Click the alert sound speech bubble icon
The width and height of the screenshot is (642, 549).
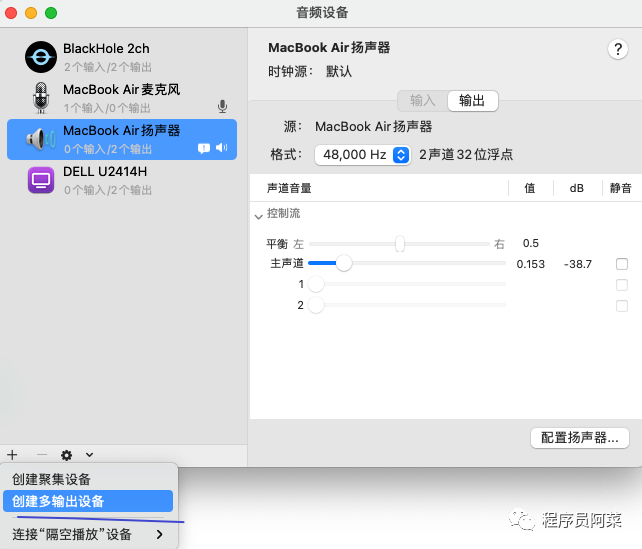204,148
